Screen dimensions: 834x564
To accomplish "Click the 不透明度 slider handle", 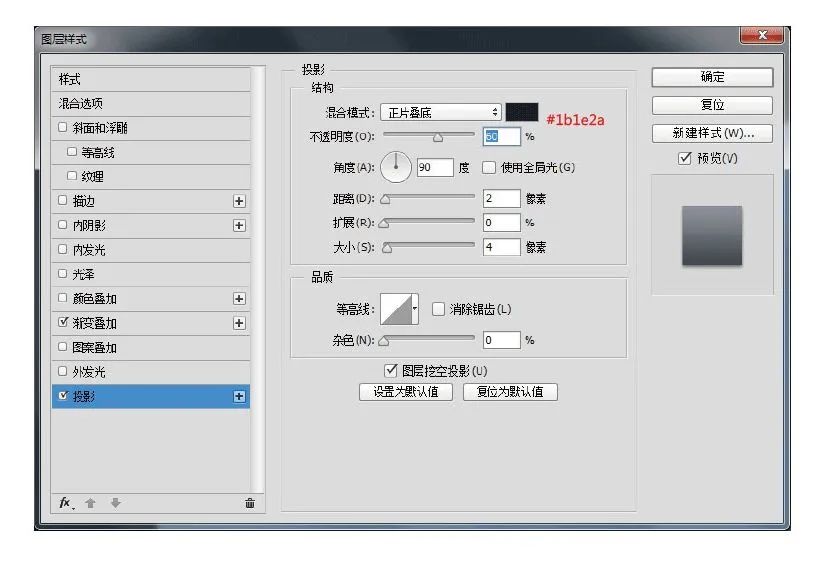I will (438, 138).
